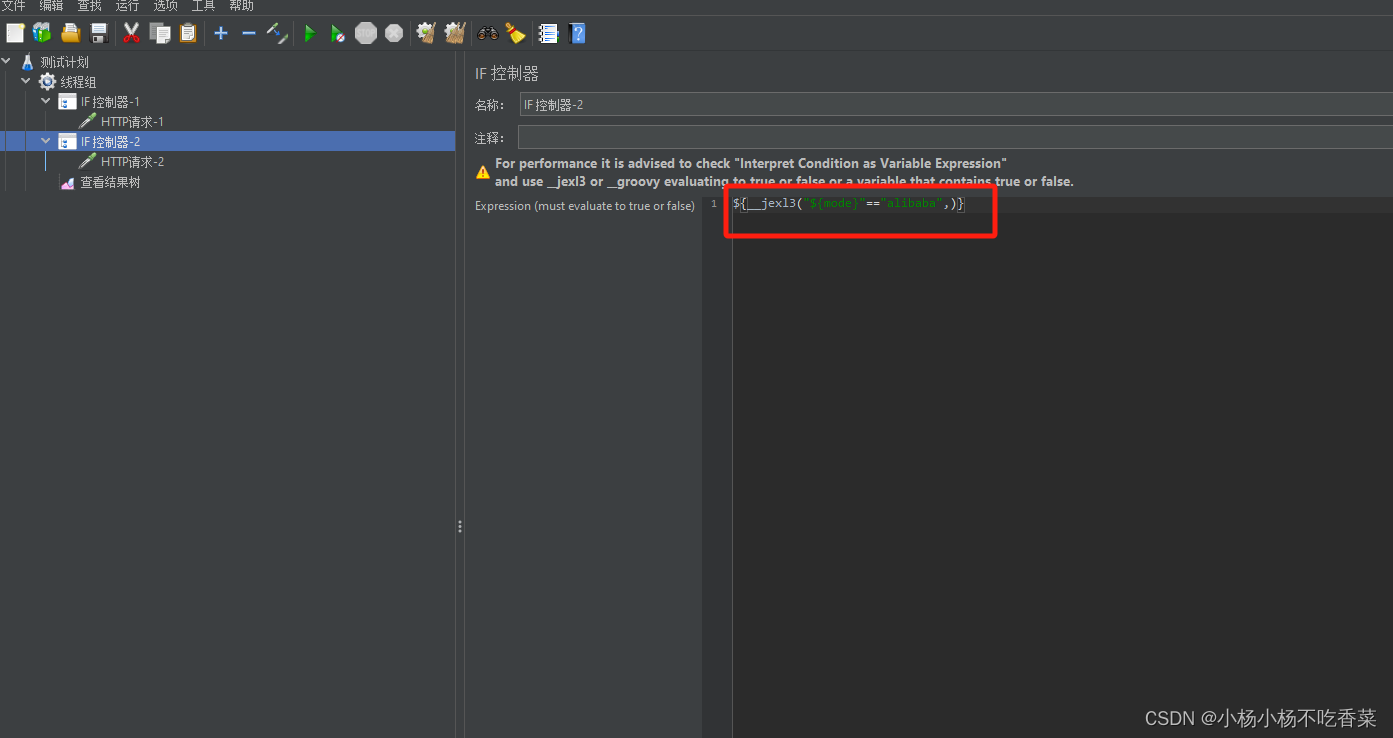Save the test plan with floppy icon
1393x738 pixels.
point(98,33)
